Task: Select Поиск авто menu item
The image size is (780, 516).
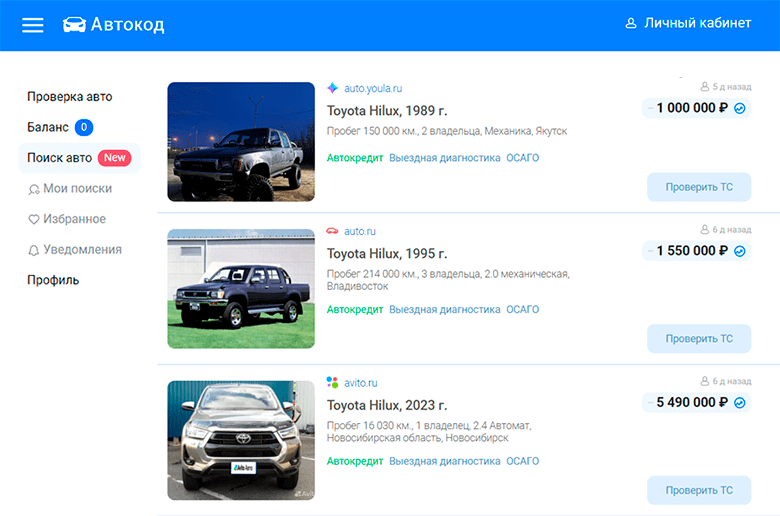Action: pyautogui.click(x=80, y=158)
